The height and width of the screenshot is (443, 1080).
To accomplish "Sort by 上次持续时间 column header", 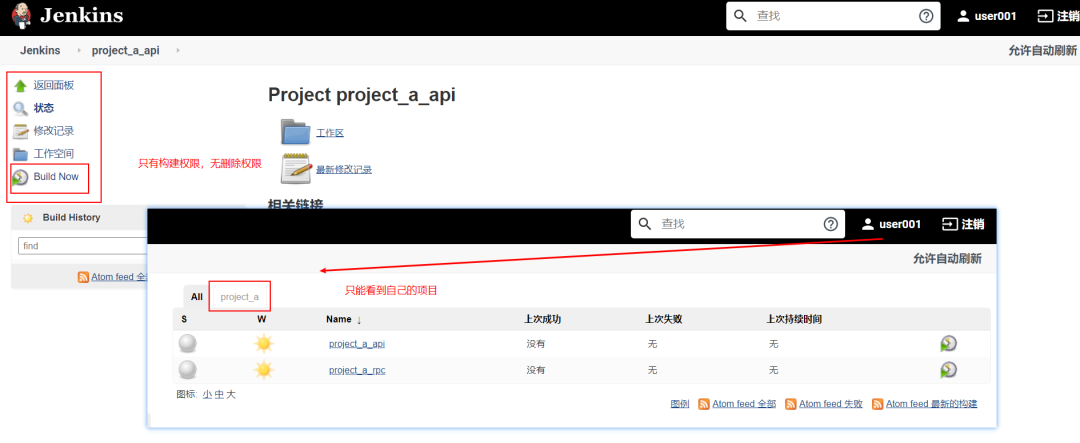I will [x=794, y=320].
